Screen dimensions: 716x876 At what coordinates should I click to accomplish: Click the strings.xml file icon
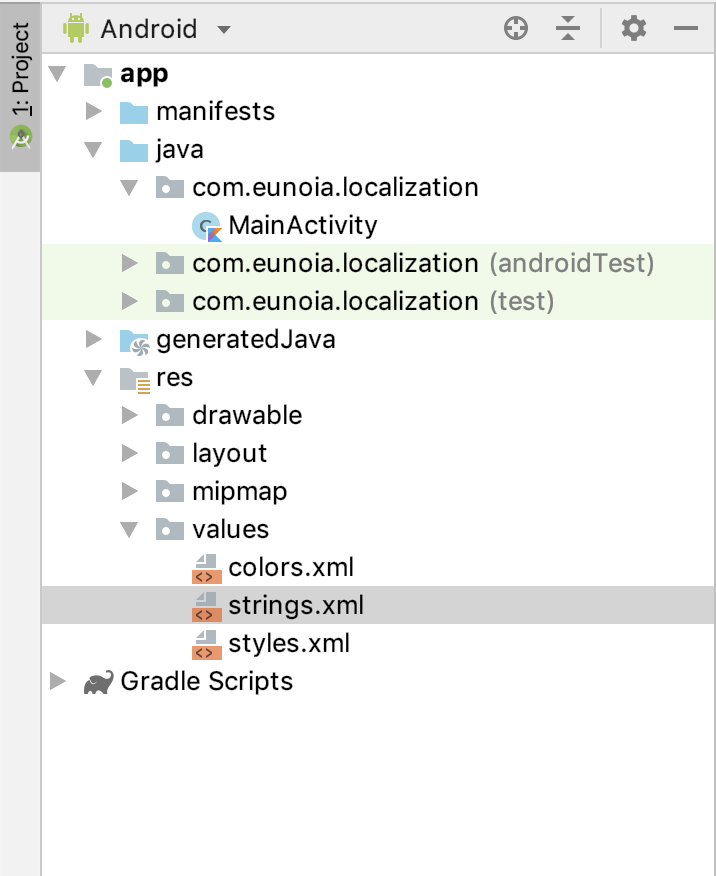tap(207, 607)
